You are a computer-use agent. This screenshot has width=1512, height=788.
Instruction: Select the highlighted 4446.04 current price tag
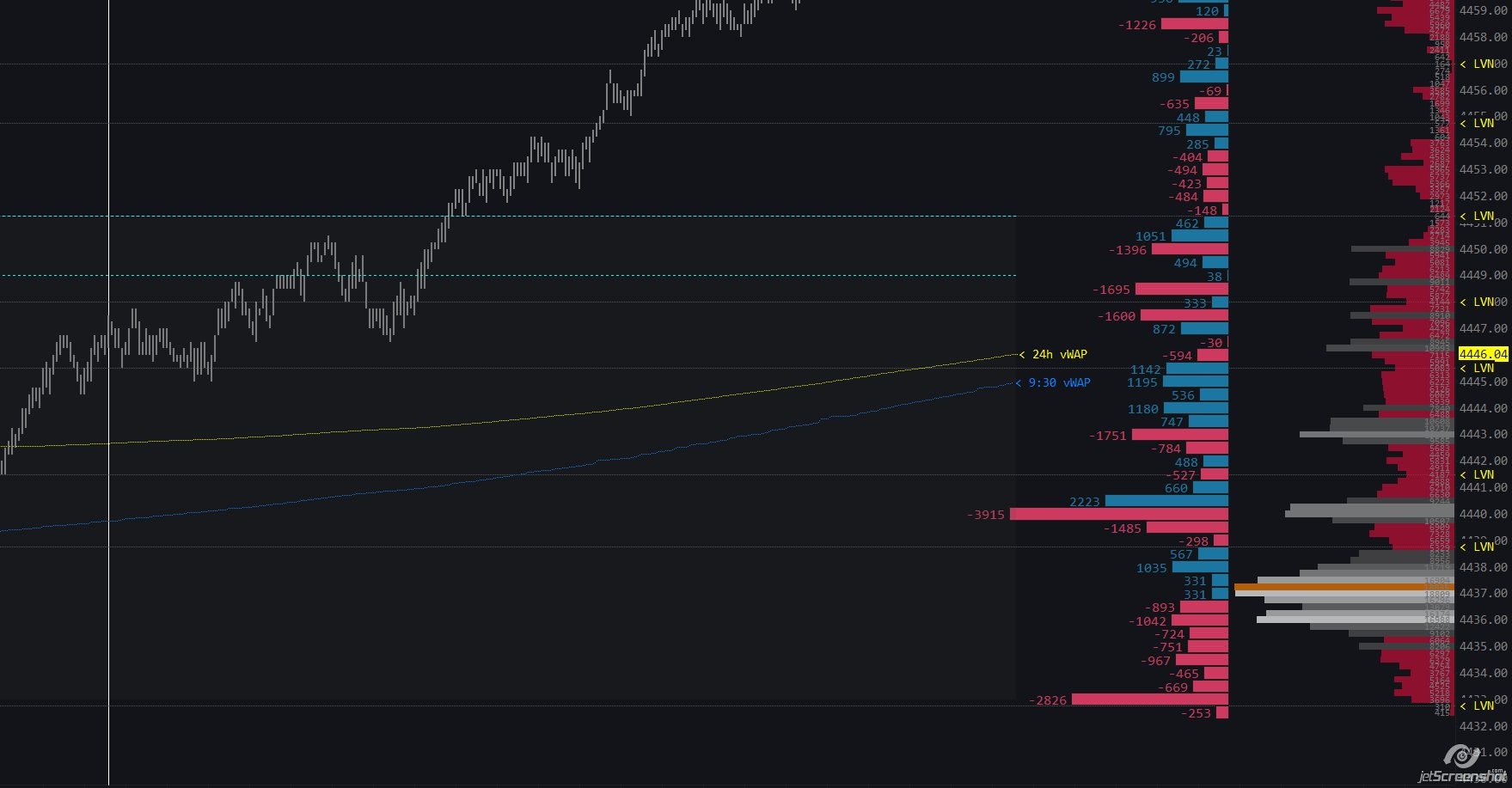click(1483, 354)
